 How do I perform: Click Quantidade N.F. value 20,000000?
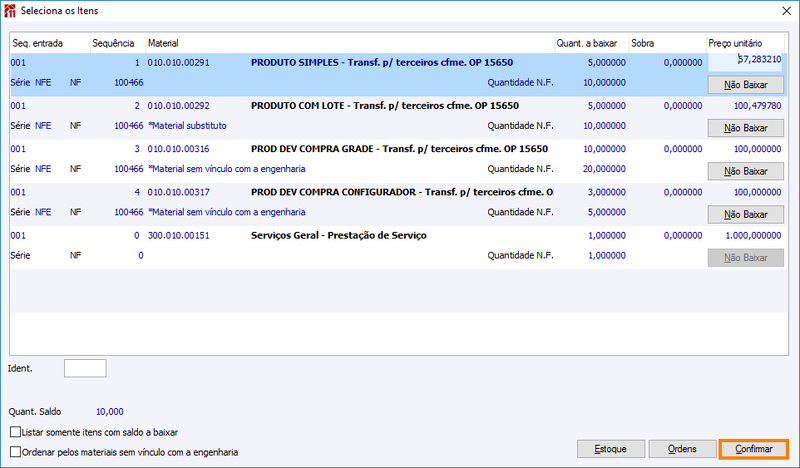[x=604, y=169]
